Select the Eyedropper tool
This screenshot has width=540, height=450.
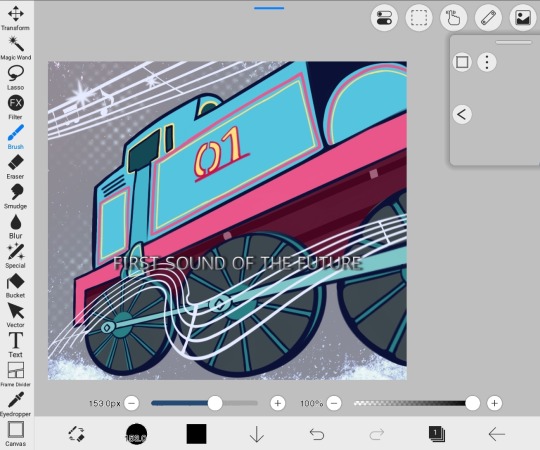[15, 404]
